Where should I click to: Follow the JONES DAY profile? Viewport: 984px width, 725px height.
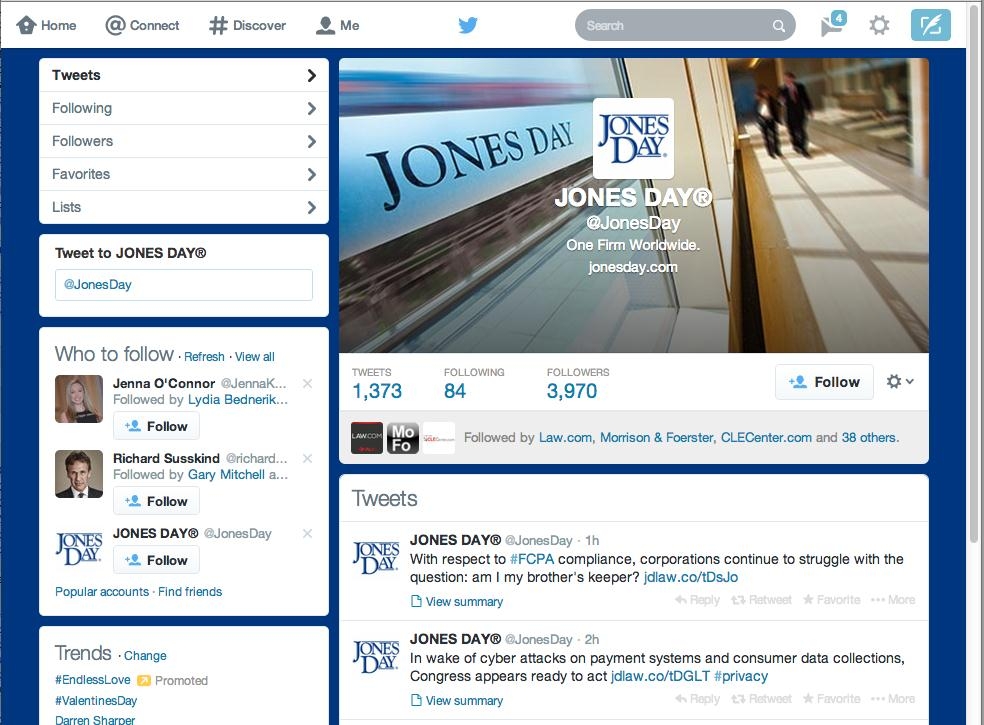(x=824, y=382)
